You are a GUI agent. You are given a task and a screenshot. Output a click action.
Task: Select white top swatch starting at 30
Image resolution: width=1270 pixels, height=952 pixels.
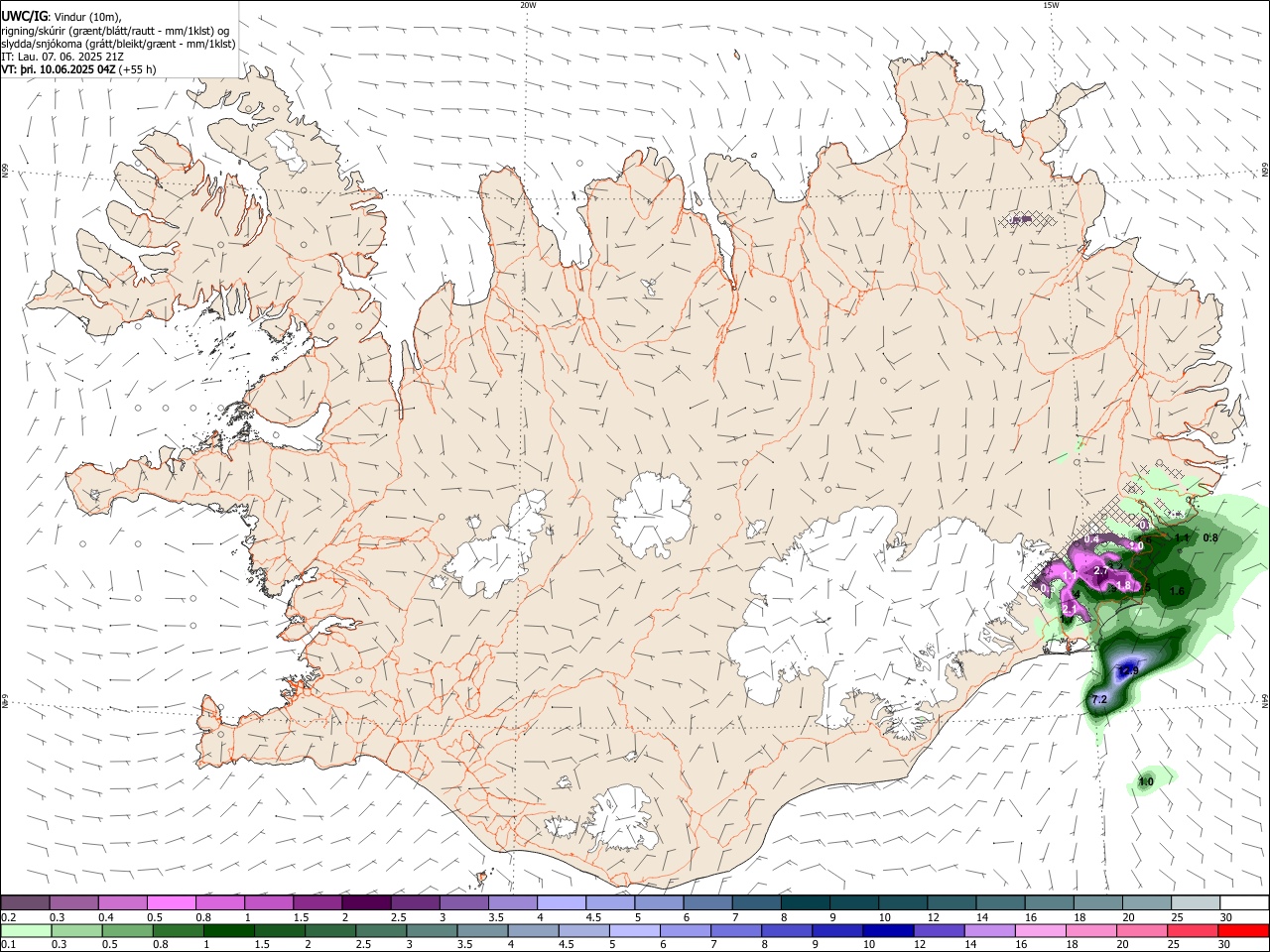pos(1244,902)
